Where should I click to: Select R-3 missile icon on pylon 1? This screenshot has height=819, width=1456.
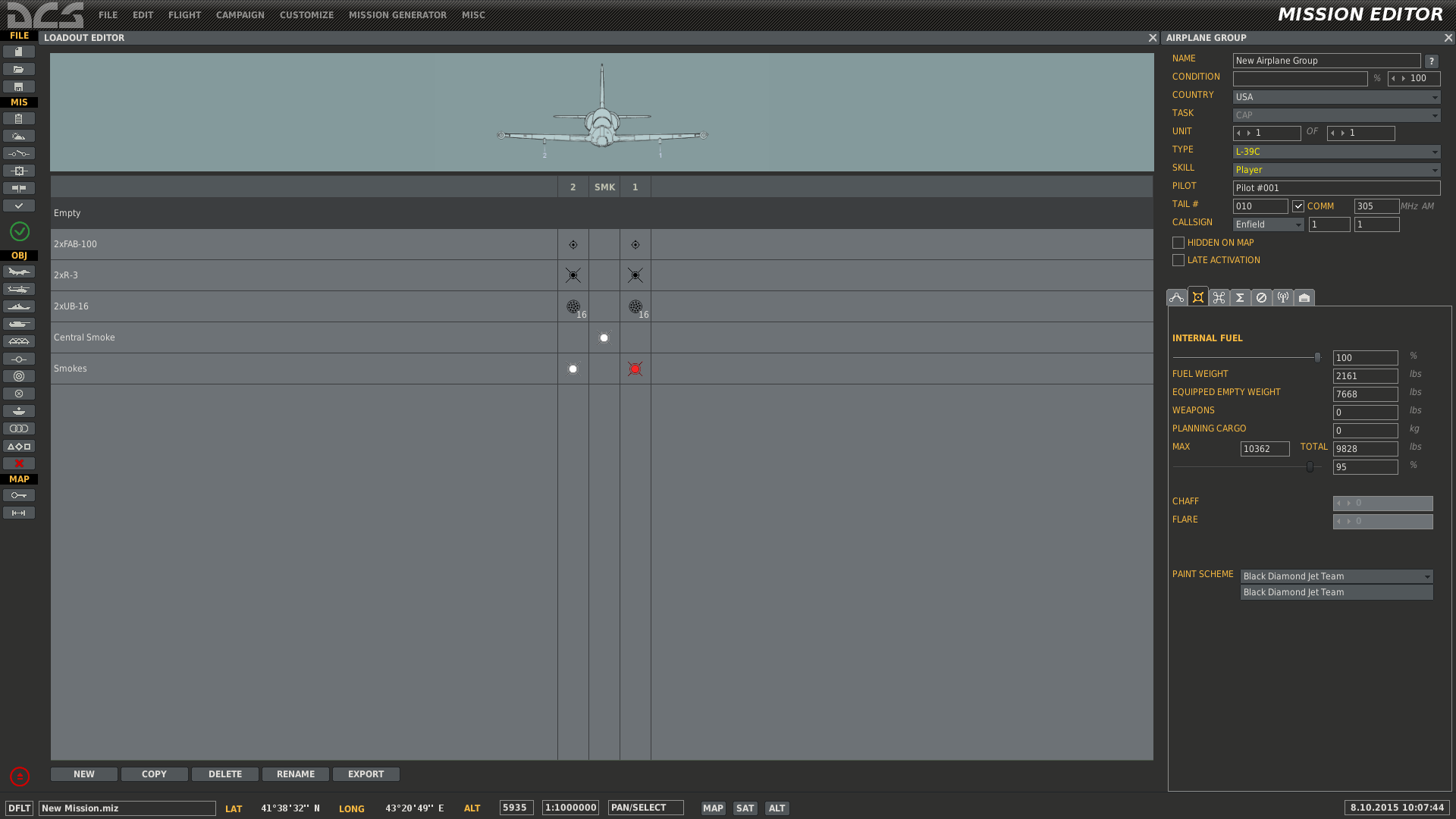tap(635, 275)
